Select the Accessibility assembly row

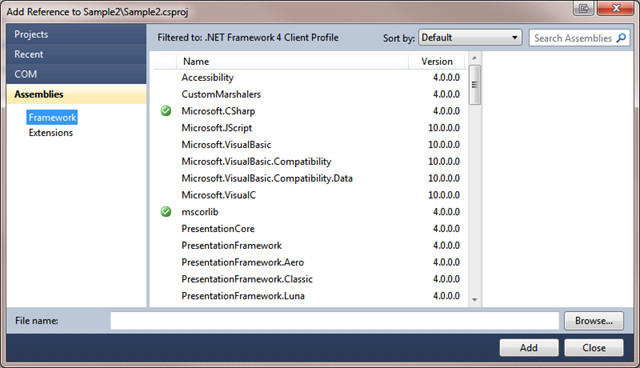click(x=310, y=77)
